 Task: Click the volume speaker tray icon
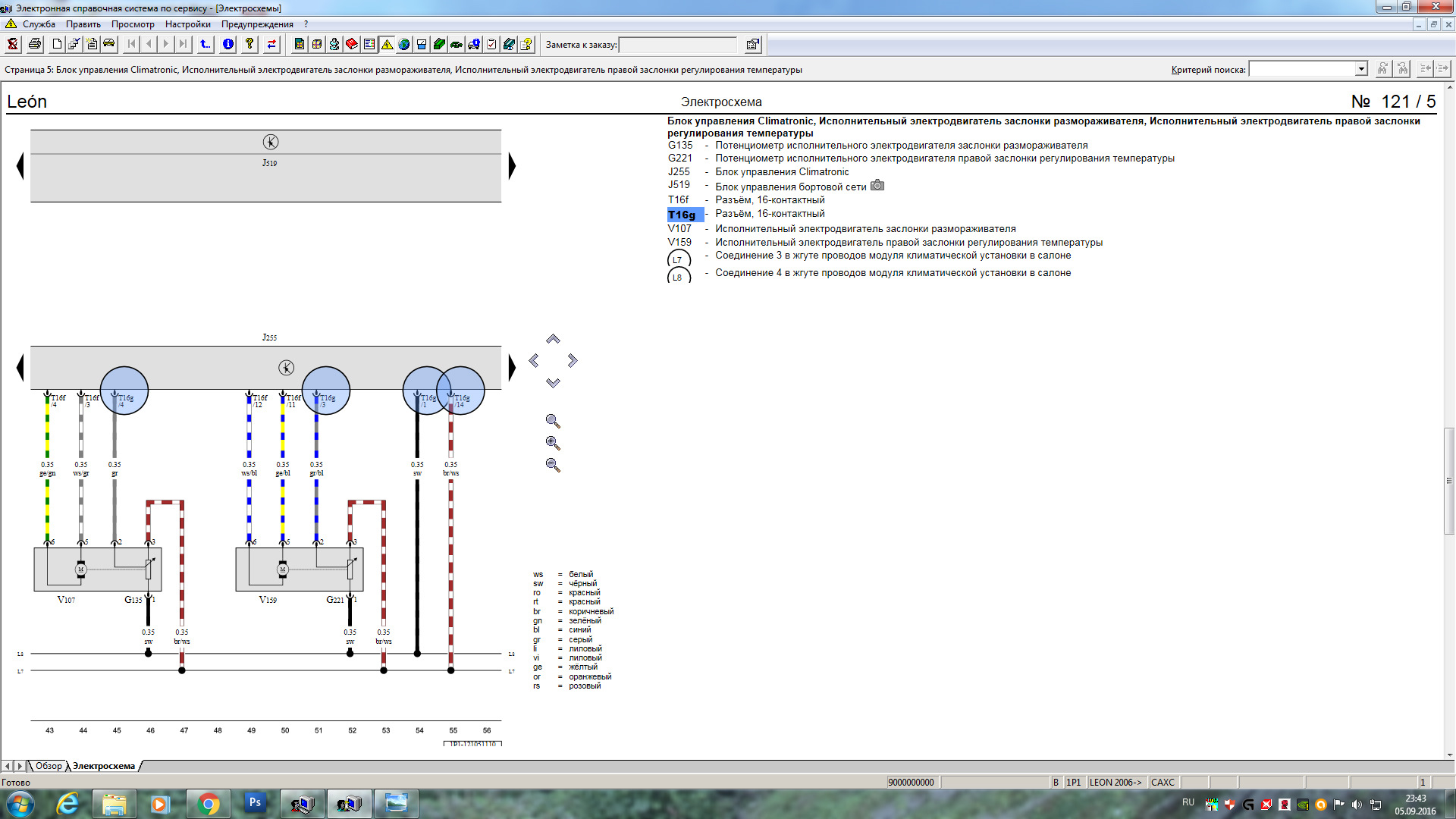[1357, 804]
